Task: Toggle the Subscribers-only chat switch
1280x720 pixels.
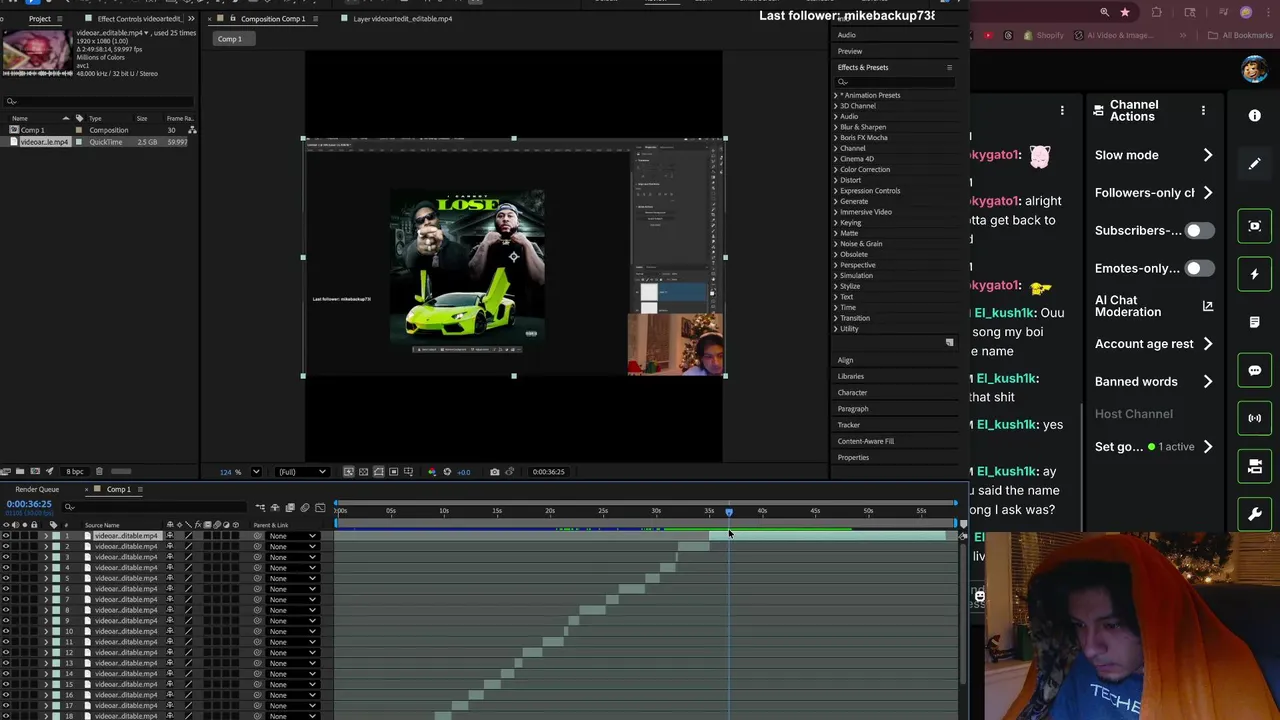Action: click(x=1200, y=231)
